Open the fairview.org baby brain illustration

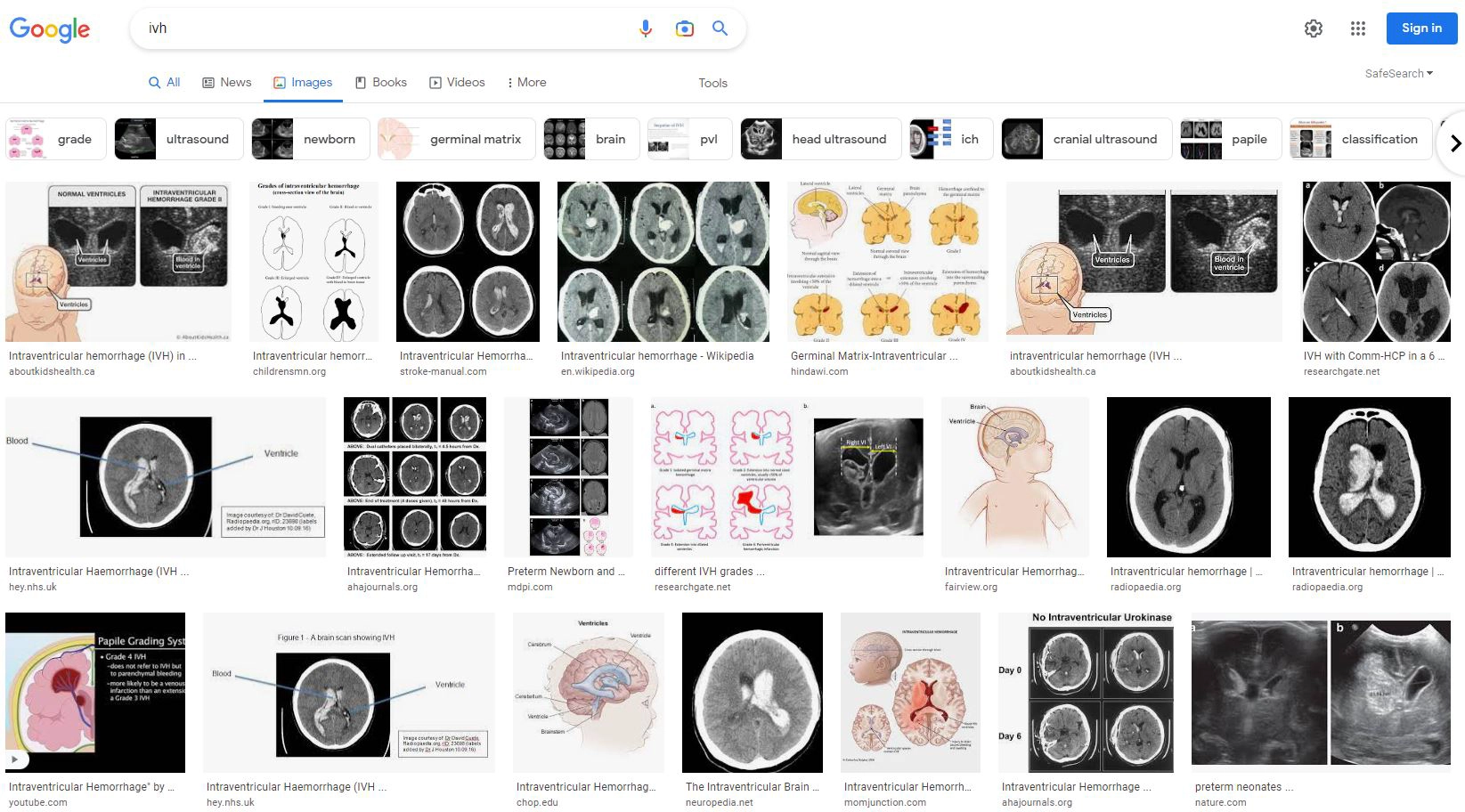coord(1015,477)
